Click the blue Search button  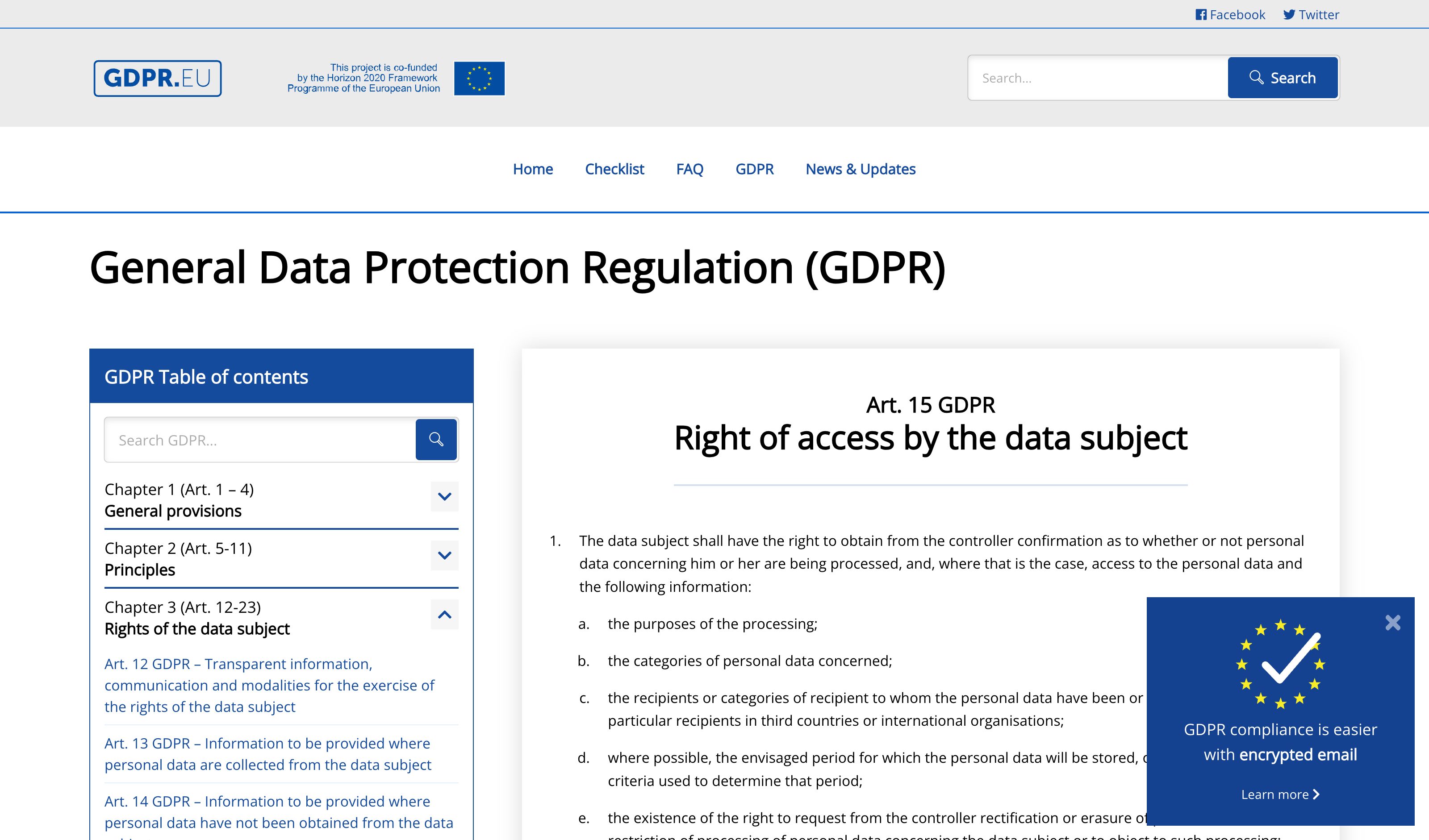point(1283,78)
